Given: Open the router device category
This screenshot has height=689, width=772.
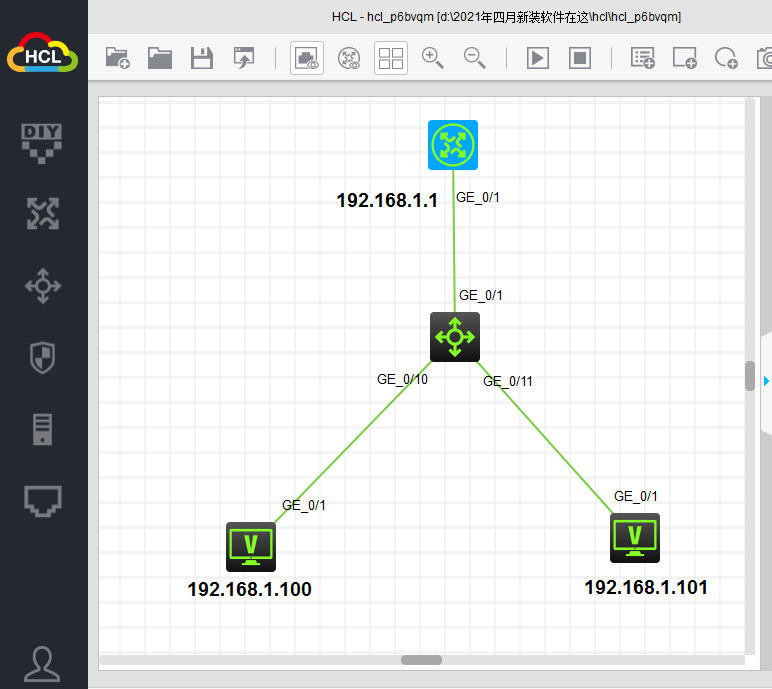Looking at the screenshot, I should pyautogui.click(x=43, y=213).
